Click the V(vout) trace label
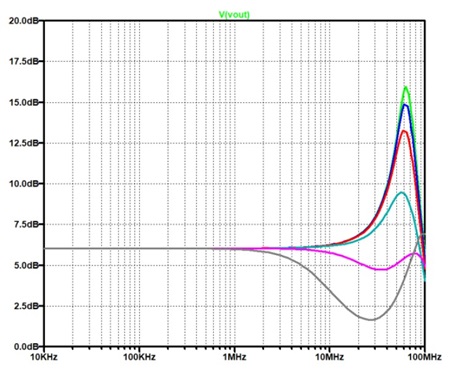Image resolution: width=450 pixels, height=369 pixels. point(234,14)
